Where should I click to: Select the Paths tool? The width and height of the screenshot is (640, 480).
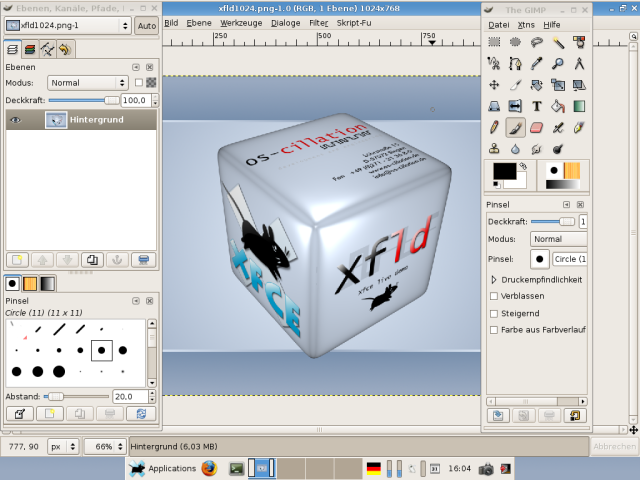(x=515, y=63)
